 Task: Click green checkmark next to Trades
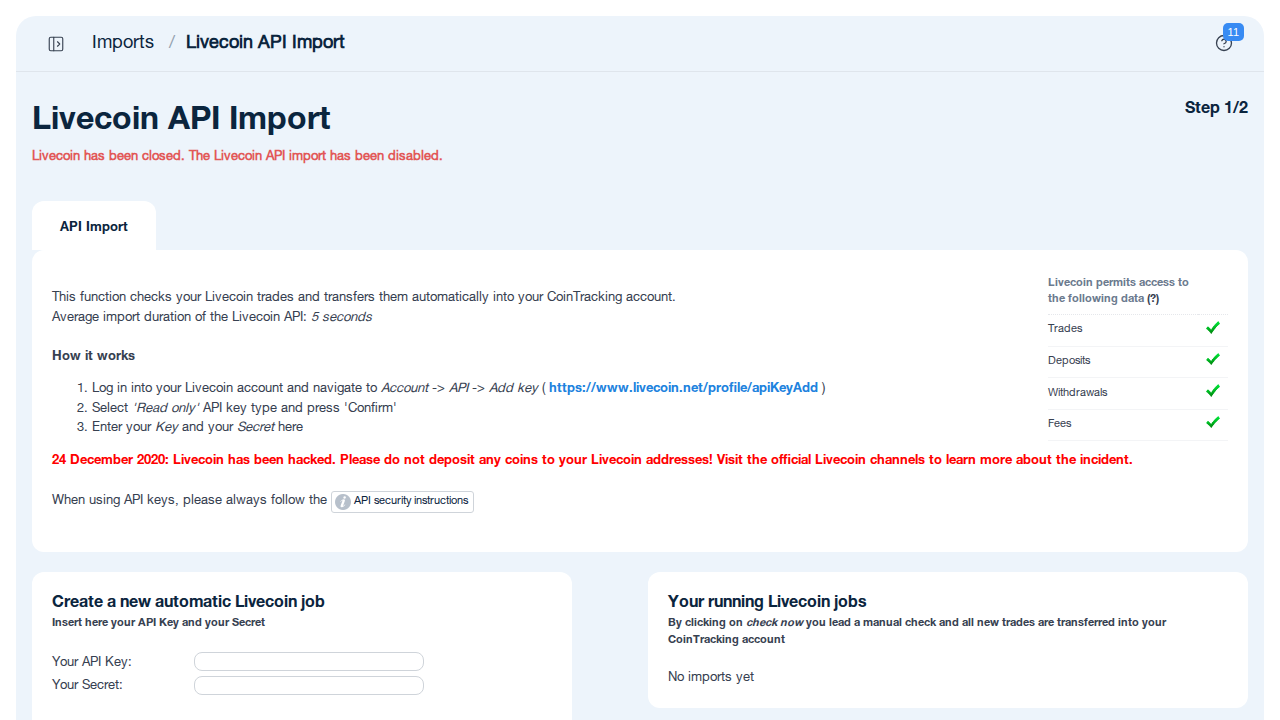1213,328
